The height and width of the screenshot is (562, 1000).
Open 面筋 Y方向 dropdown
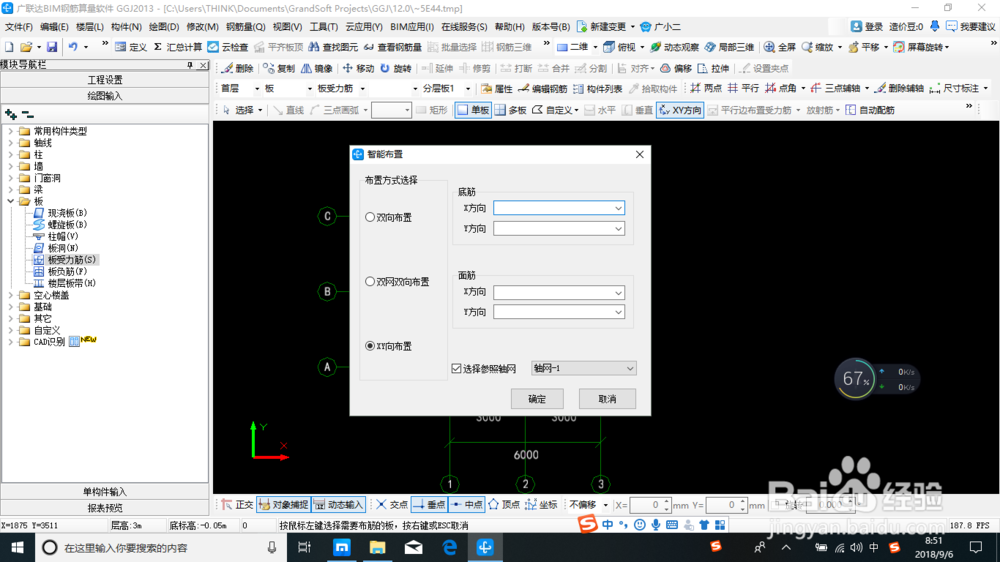618,312
